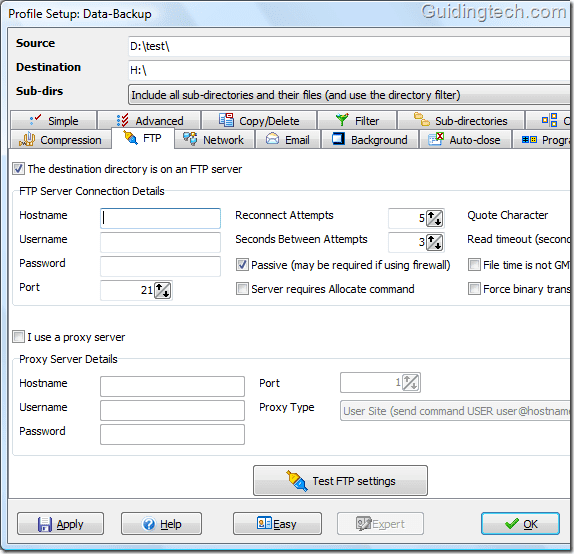Image resolution: width=574 pixels, height=554 pixels.
Task: Adjust FTP Port spinner arrows
Action: click(x=163, y=290)
